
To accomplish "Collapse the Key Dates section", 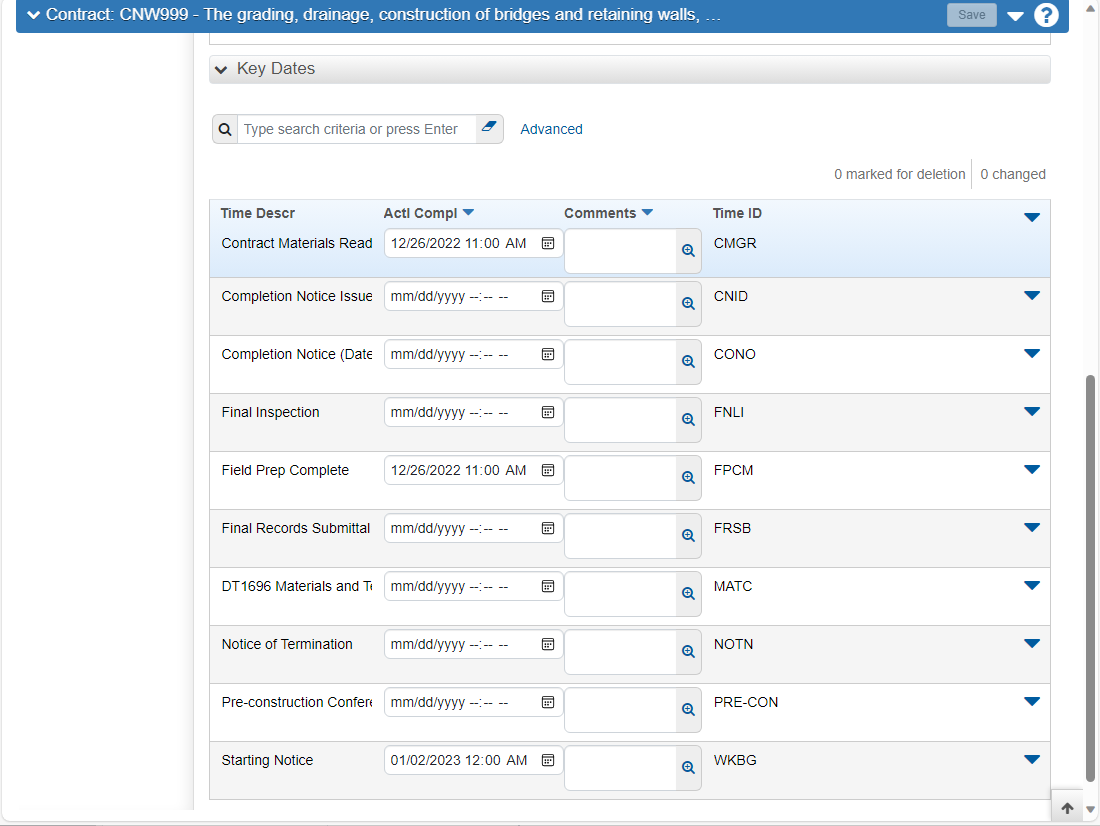I will click(222, 69).
